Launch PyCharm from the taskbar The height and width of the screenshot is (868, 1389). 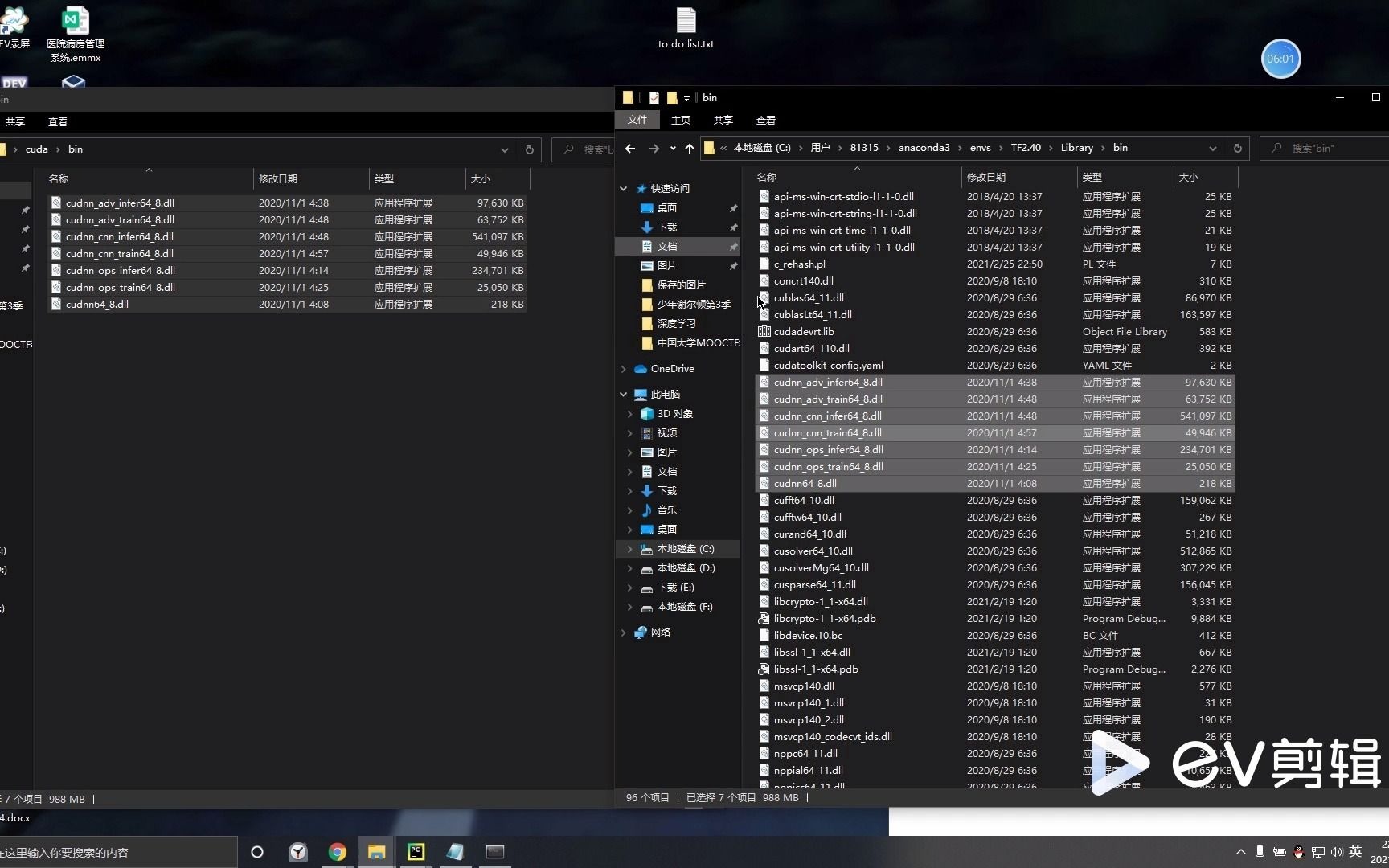(415, 852)
